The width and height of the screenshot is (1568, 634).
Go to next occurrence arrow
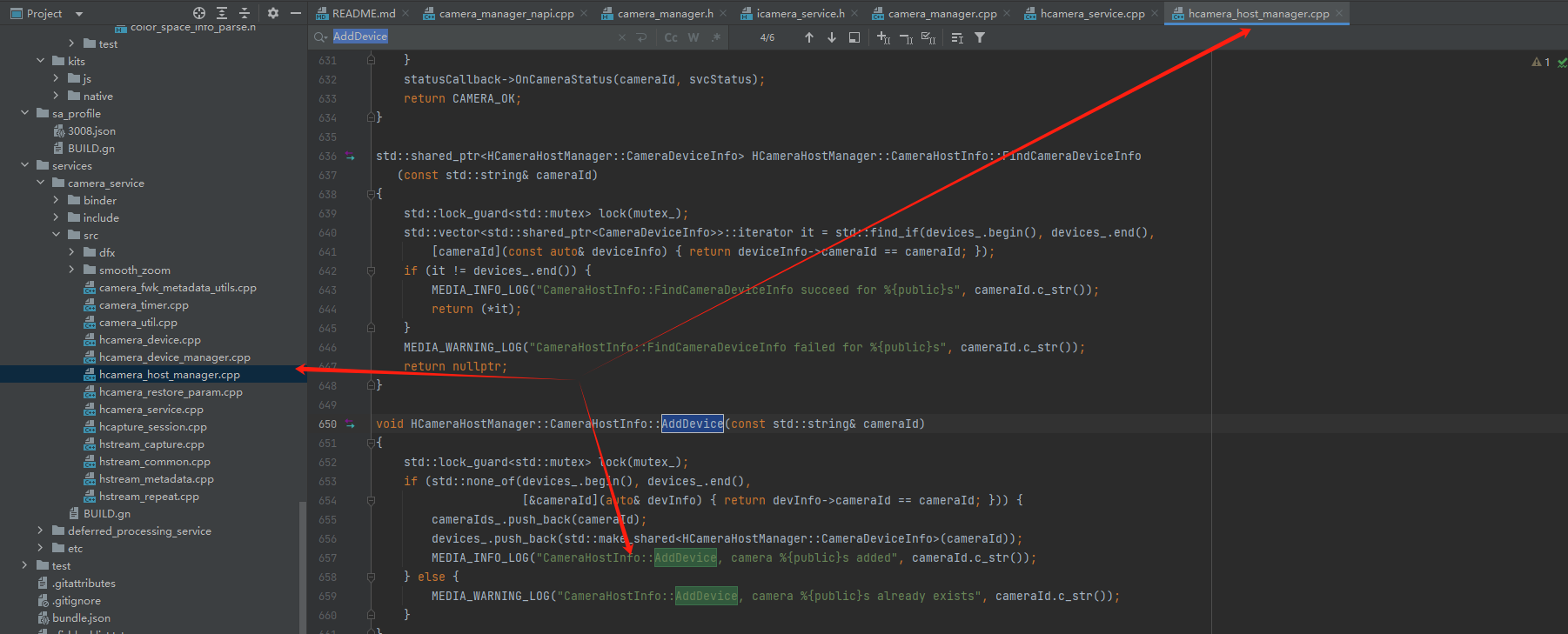point(832,37)
